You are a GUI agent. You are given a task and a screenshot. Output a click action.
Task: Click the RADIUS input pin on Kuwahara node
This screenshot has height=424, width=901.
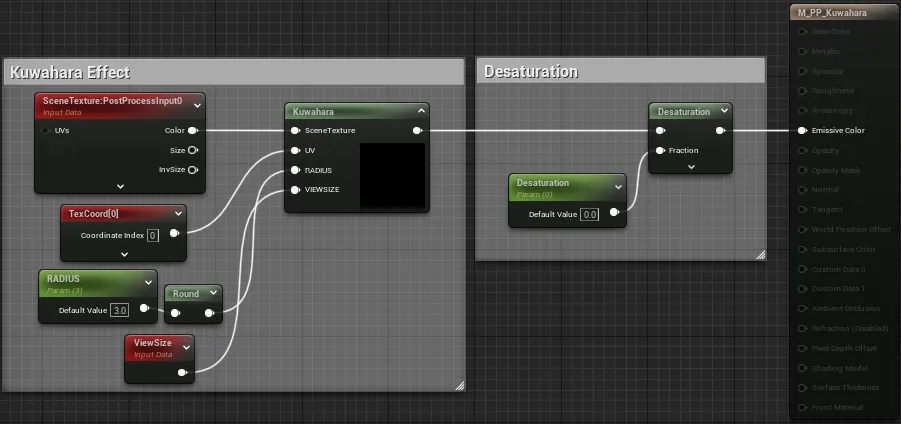pos(295,170)
